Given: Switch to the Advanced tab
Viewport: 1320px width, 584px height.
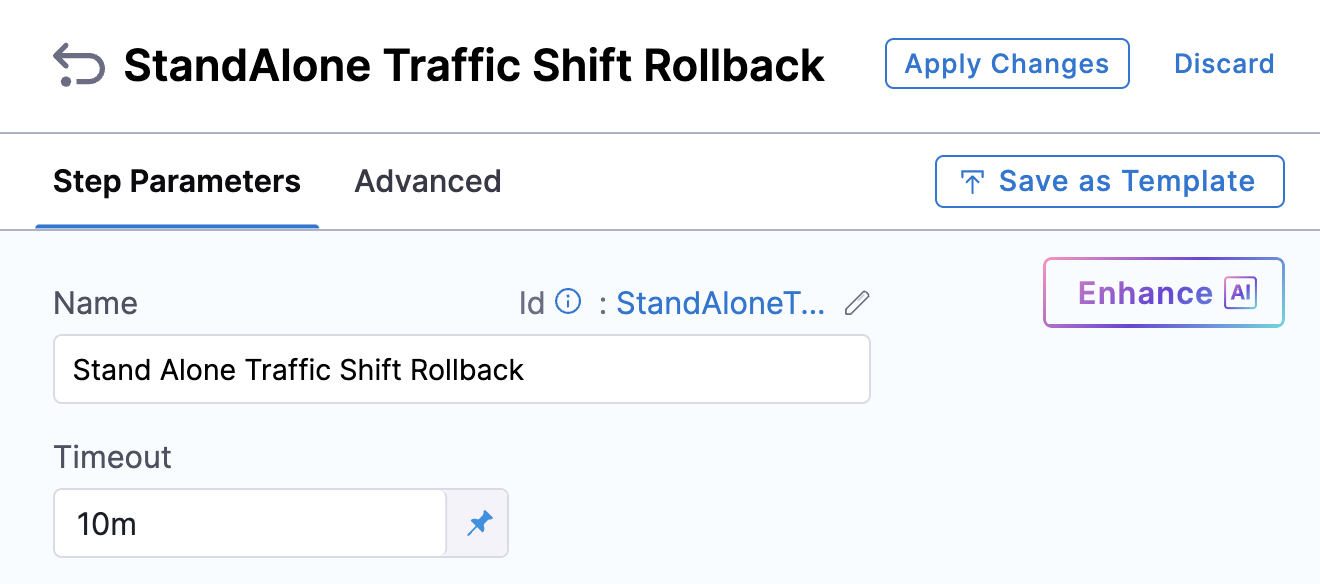Looking at the screenshot, I should pyautogui.click(x=428, y=182).
